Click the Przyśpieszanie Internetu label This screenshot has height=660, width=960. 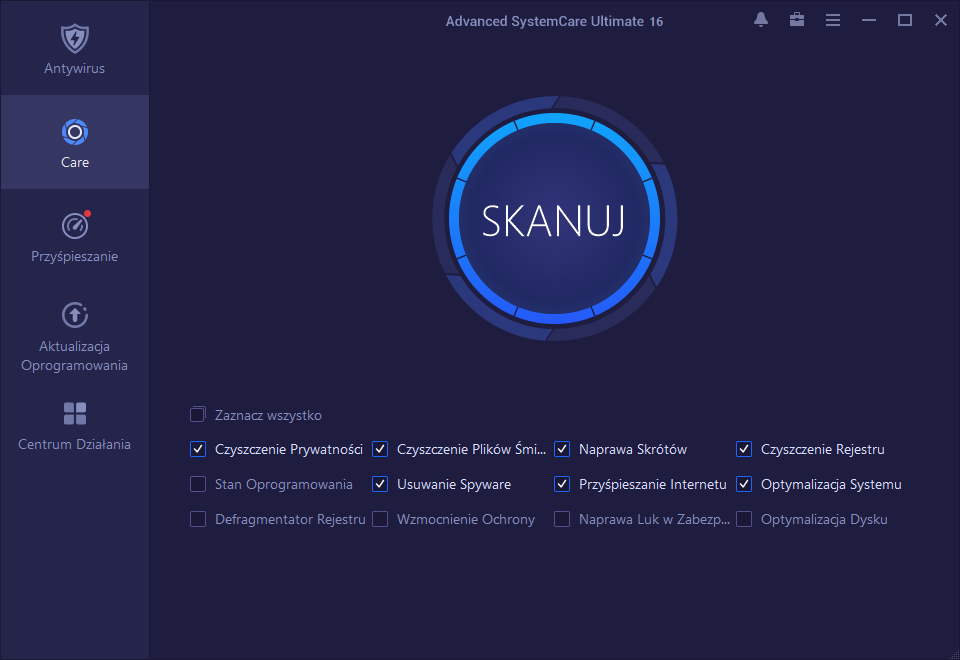pyautogui.click(x=653, y=484)
